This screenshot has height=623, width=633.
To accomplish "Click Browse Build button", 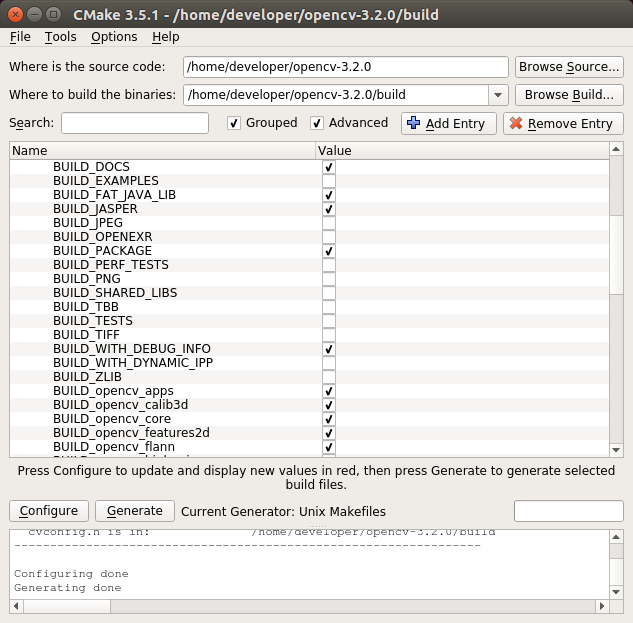I will [569, 94].
